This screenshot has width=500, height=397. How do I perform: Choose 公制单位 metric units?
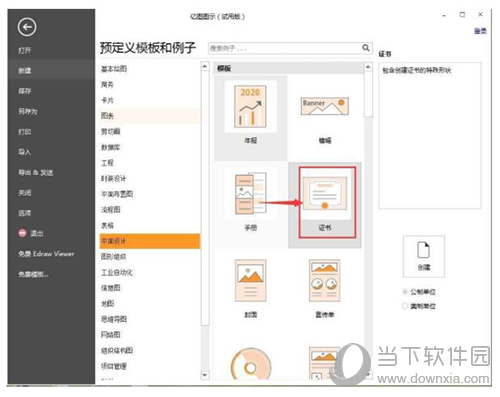point(419,292)
